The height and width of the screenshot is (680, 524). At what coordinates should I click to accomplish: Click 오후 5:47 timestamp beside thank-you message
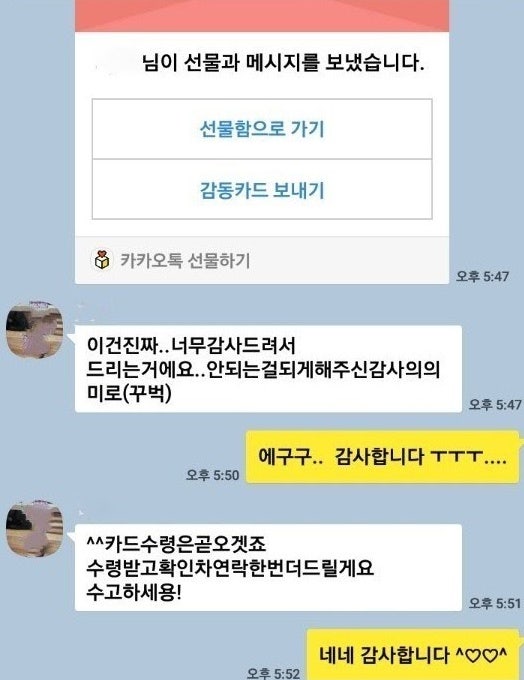coord(495,405)
